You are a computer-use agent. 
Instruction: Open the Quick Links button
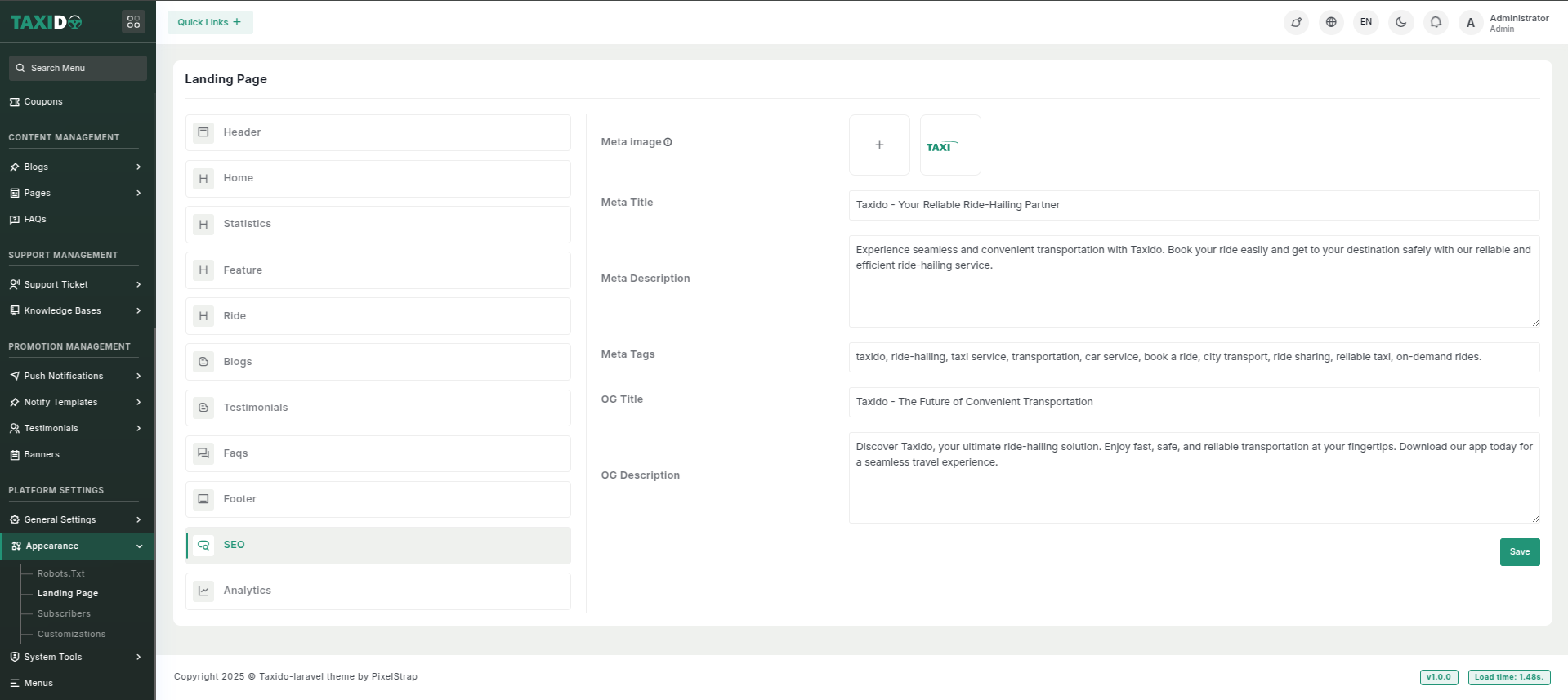click(210, 22)
